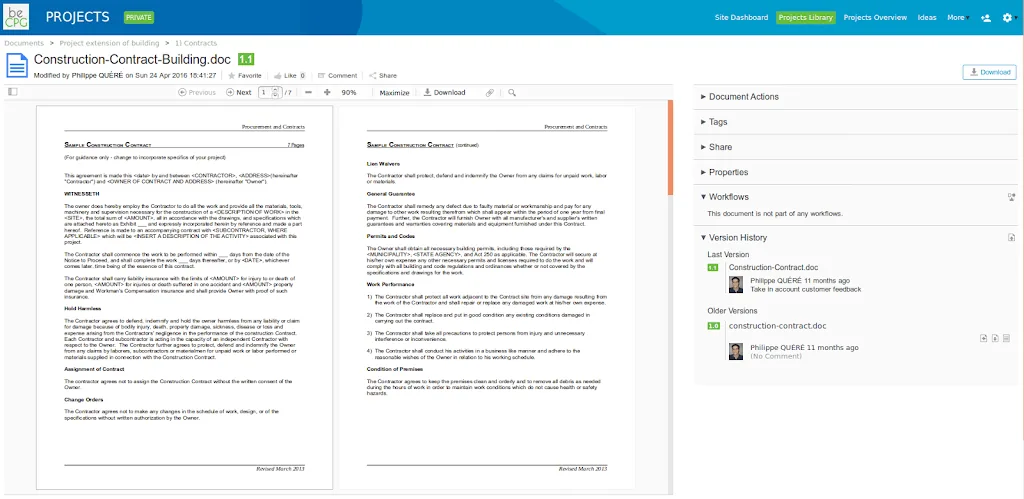Click the beCPG logo
The width and height of the screenshot is (1024, 499).
pyautogui.click(x=16, y=17)
